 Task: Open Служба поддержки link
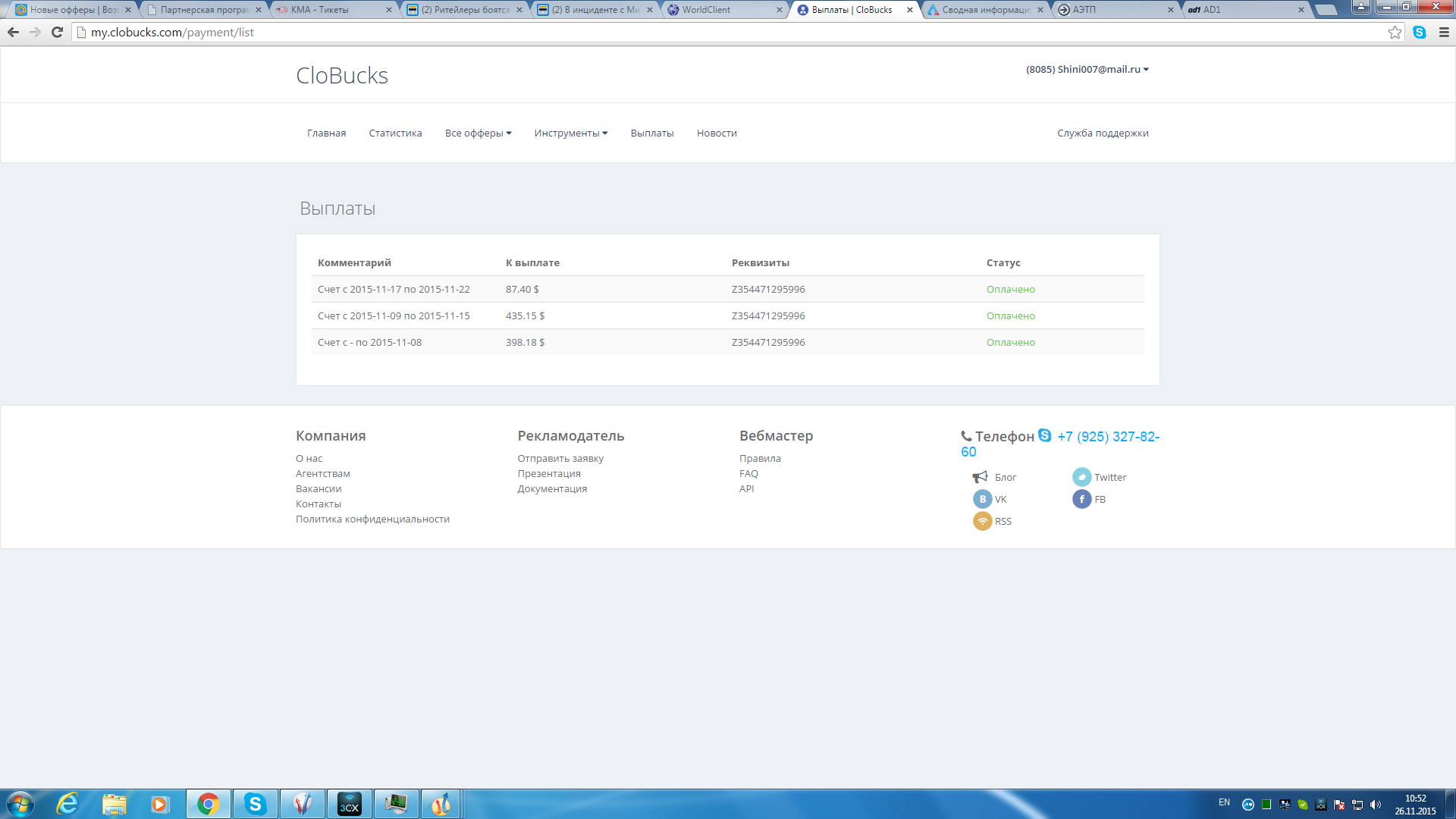coord(1103,133)
